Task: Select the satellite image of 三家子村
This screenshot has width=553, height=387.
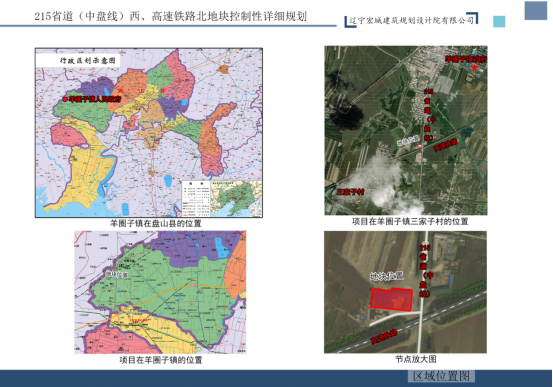Action: (406, 130)
